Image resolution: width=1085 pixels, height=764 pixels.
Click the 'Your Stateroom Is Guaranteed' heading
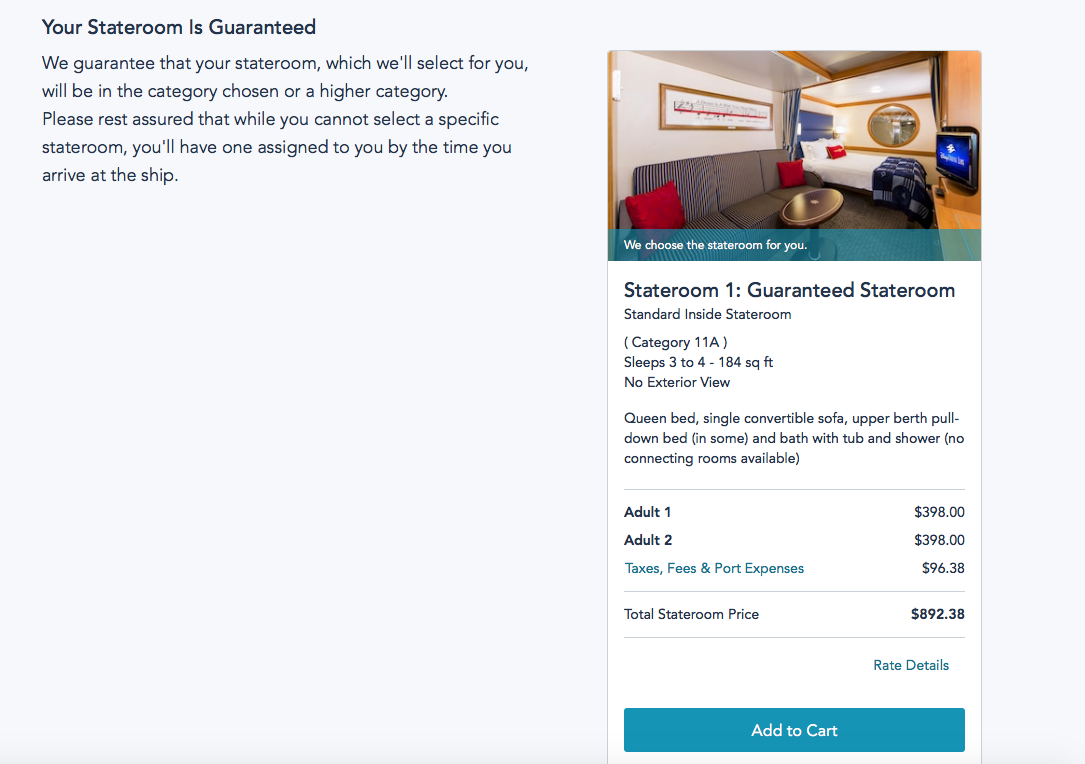click(x=179, y=27)
